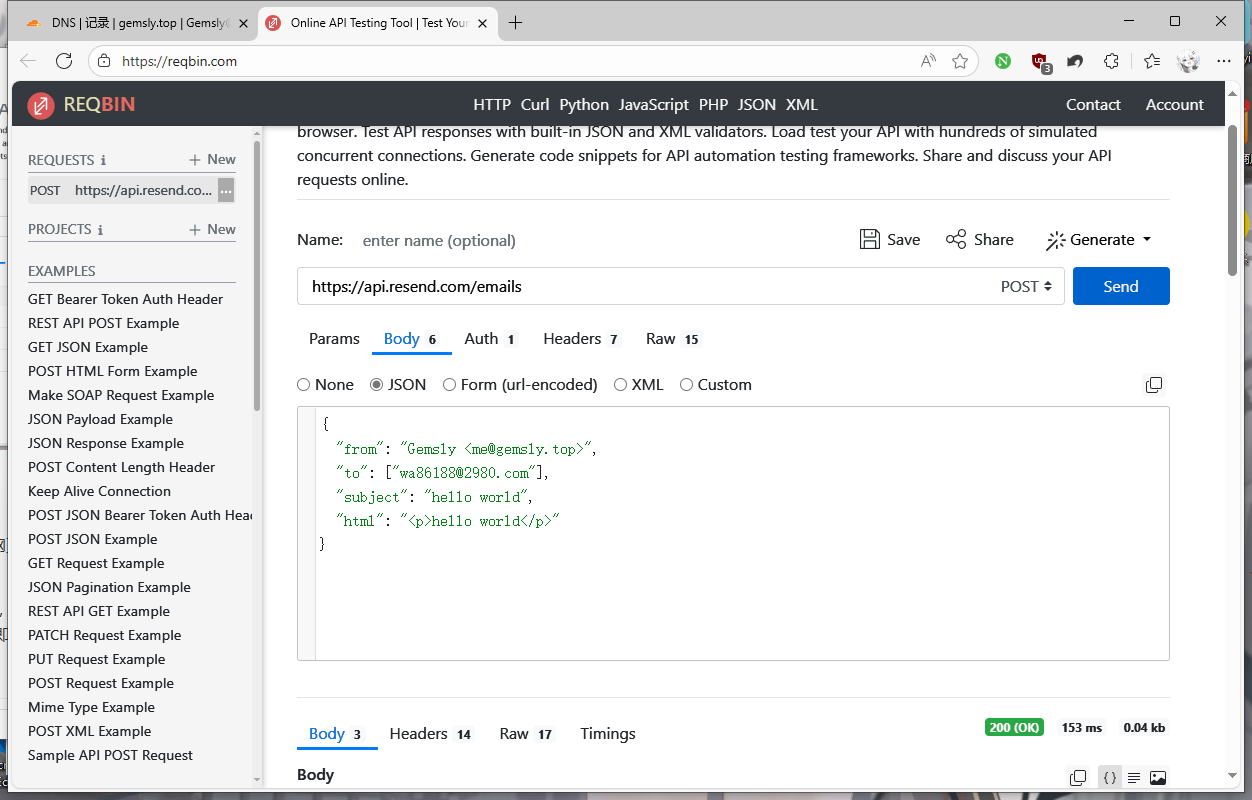Copy the request body with copy icon
This screenshot has width=1252, height=800.
[1153, 385]
